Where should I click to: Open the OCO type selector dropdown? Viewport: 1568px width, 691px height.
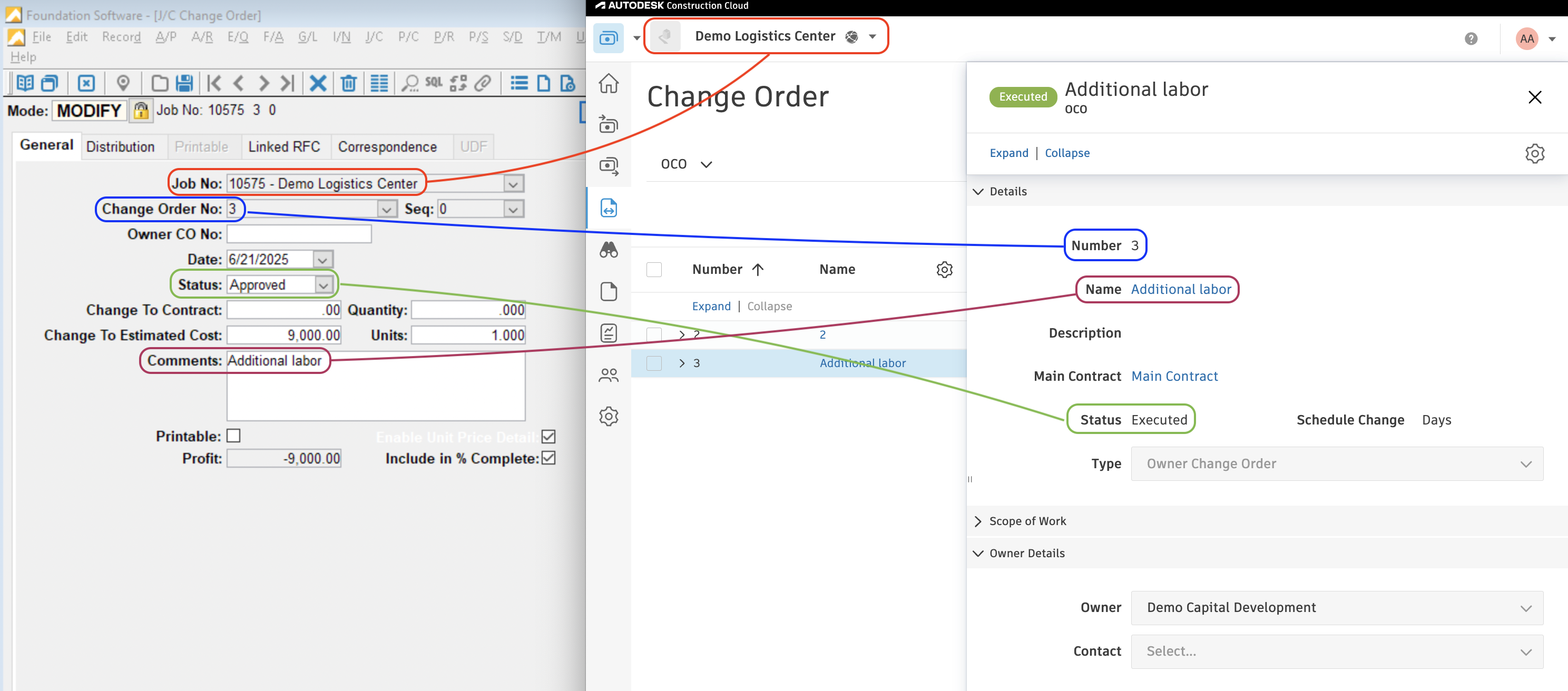coord(686,164)
